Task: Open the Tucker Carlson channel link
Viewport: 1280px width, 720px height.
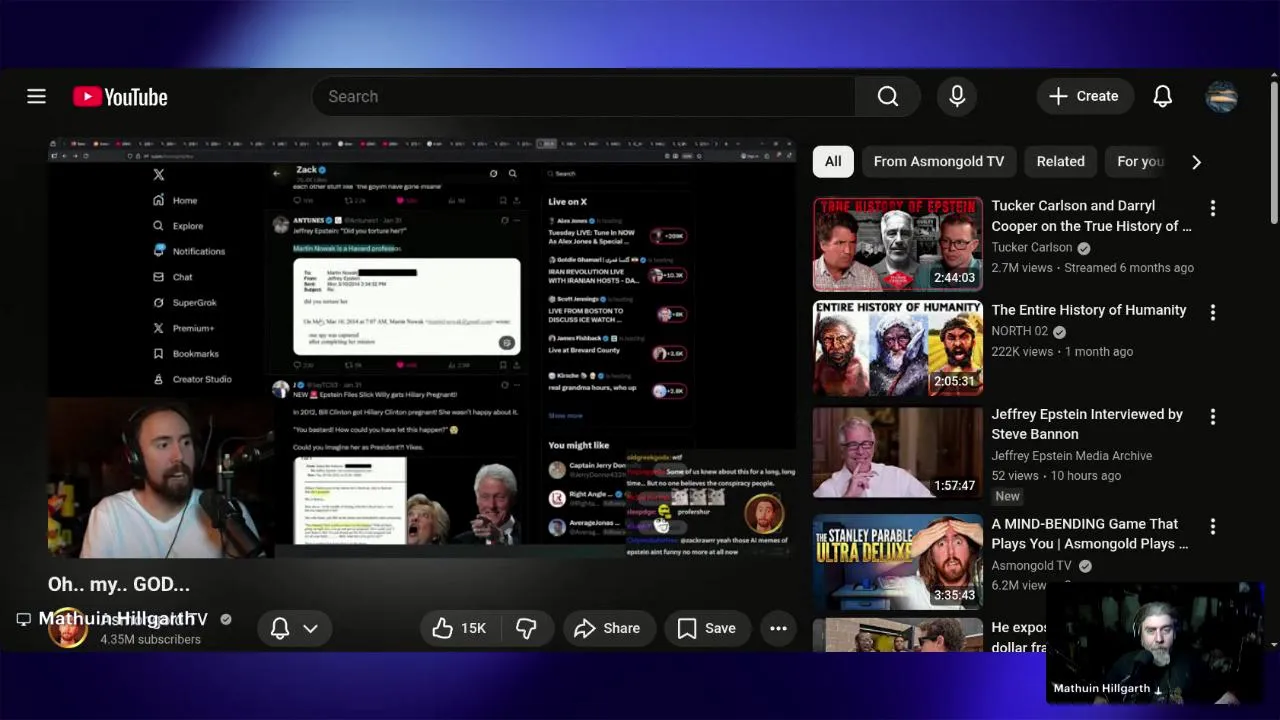Action: pyautogui.click(x=1031, y=247)
